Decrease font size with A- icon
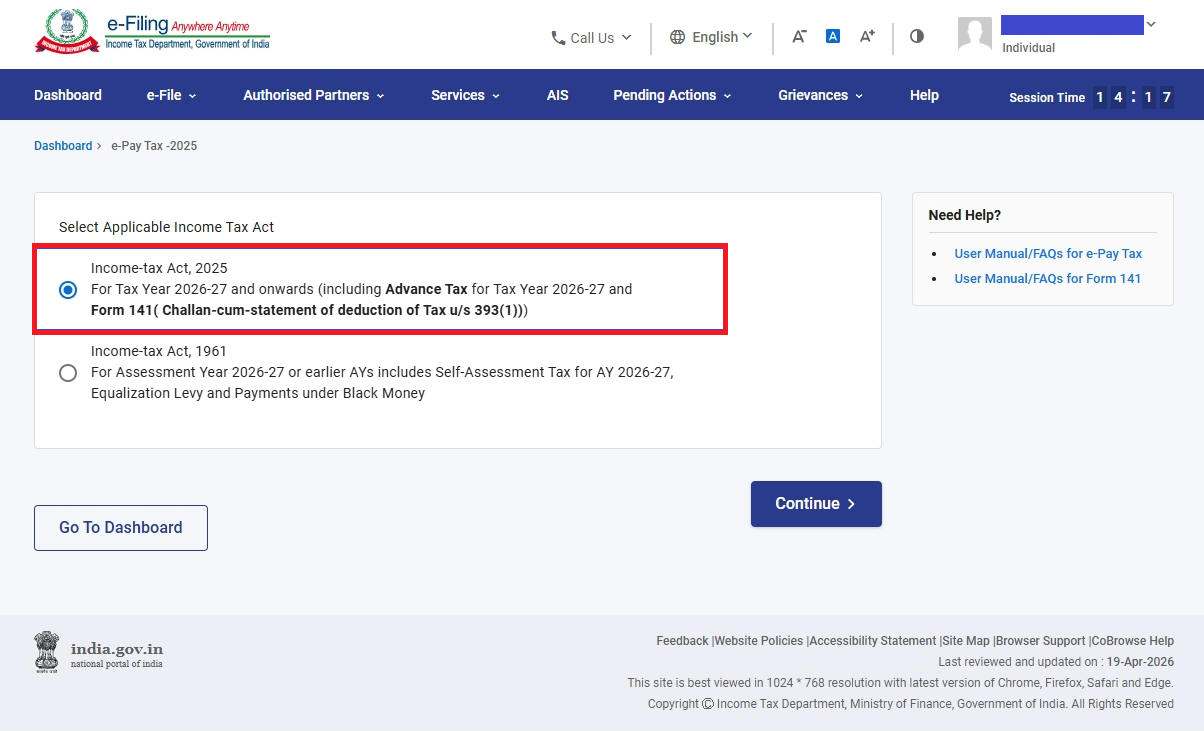Viewport: 1204px width, 731px height. click(x=799, y=36)
